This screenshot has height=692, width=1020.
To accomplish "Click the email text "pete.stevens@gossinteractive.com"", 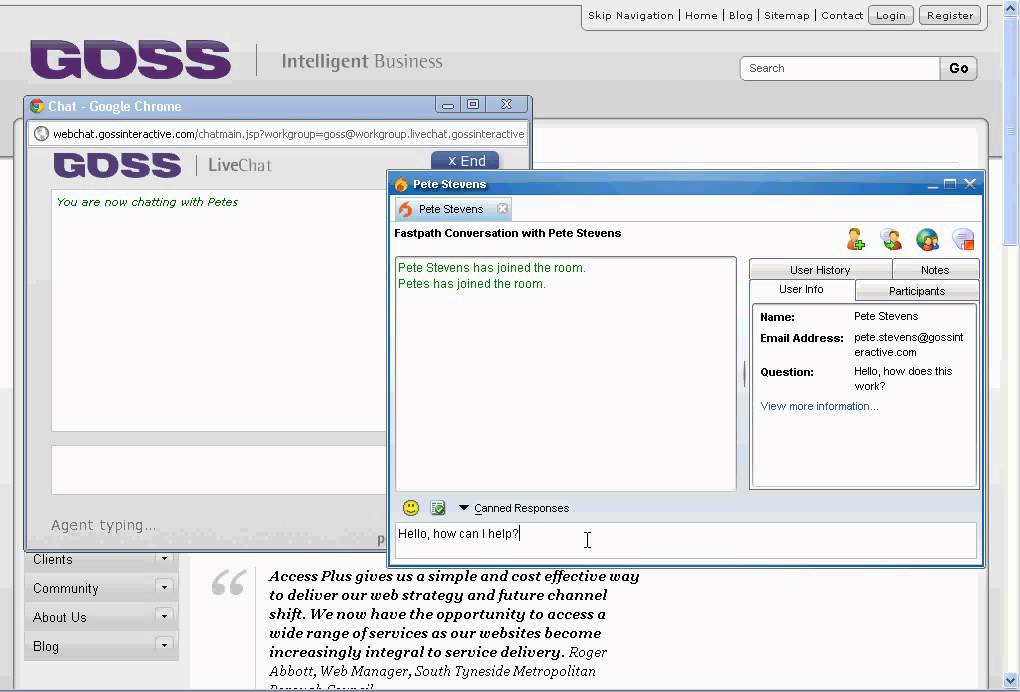I will [908, 345].
